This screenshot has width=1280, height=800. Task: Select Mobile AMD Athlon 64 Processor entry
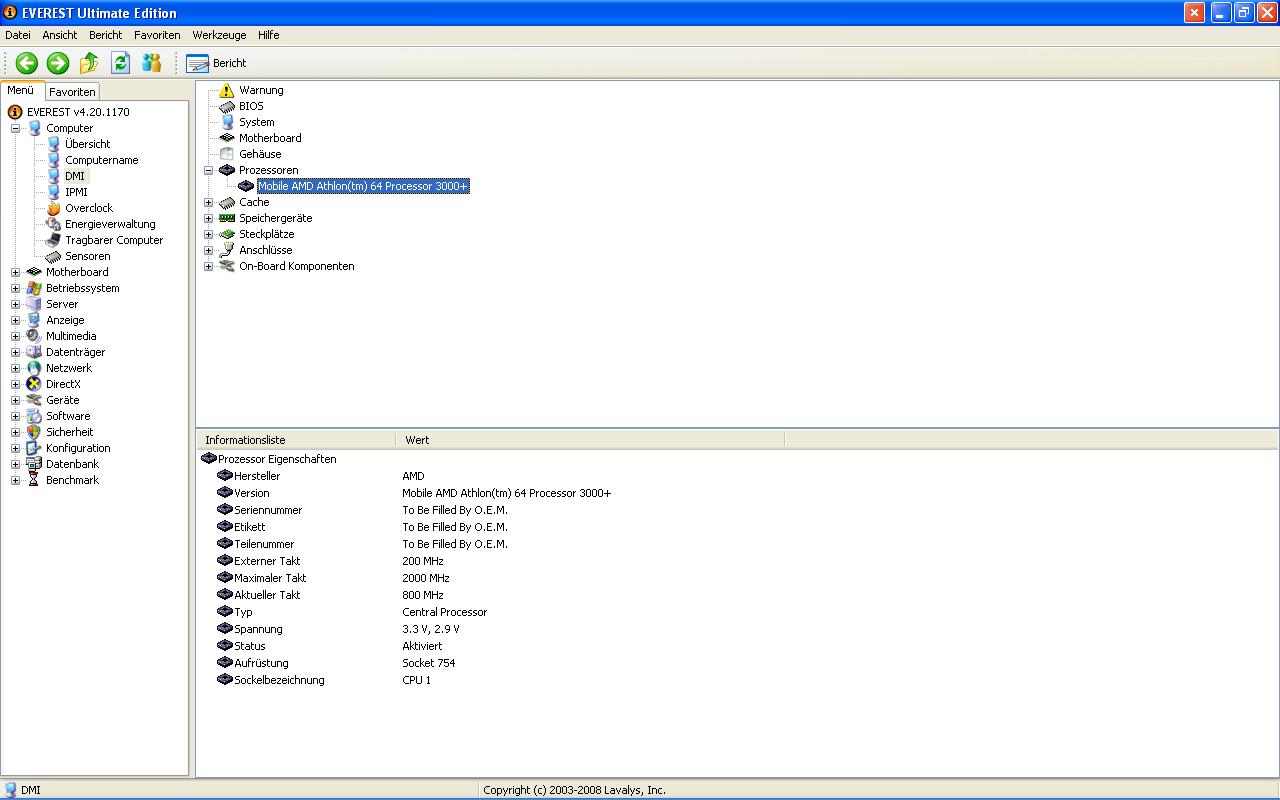(x=363, y=186)
